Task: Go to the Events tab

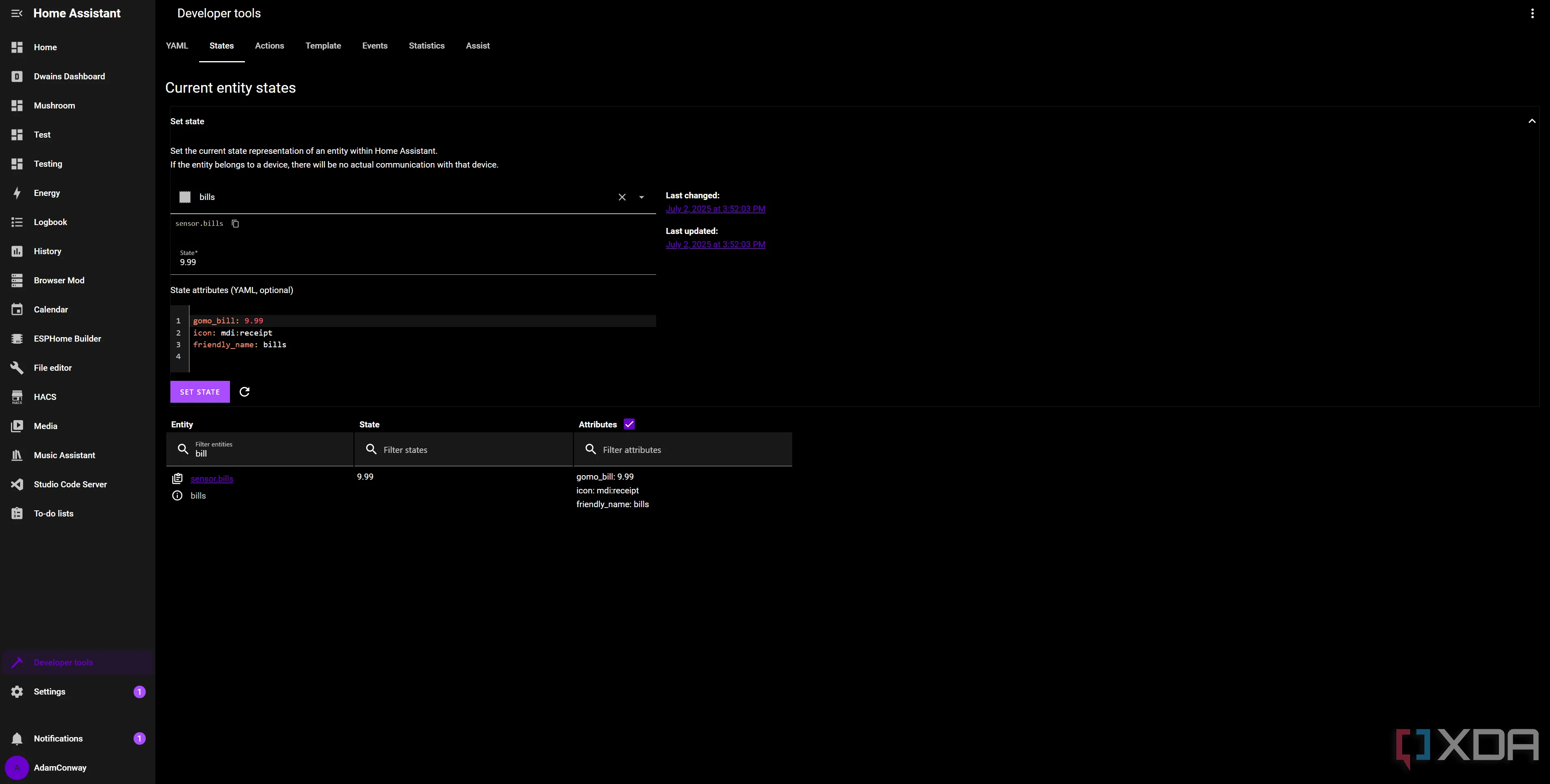Action: click(x=375, y=46)
